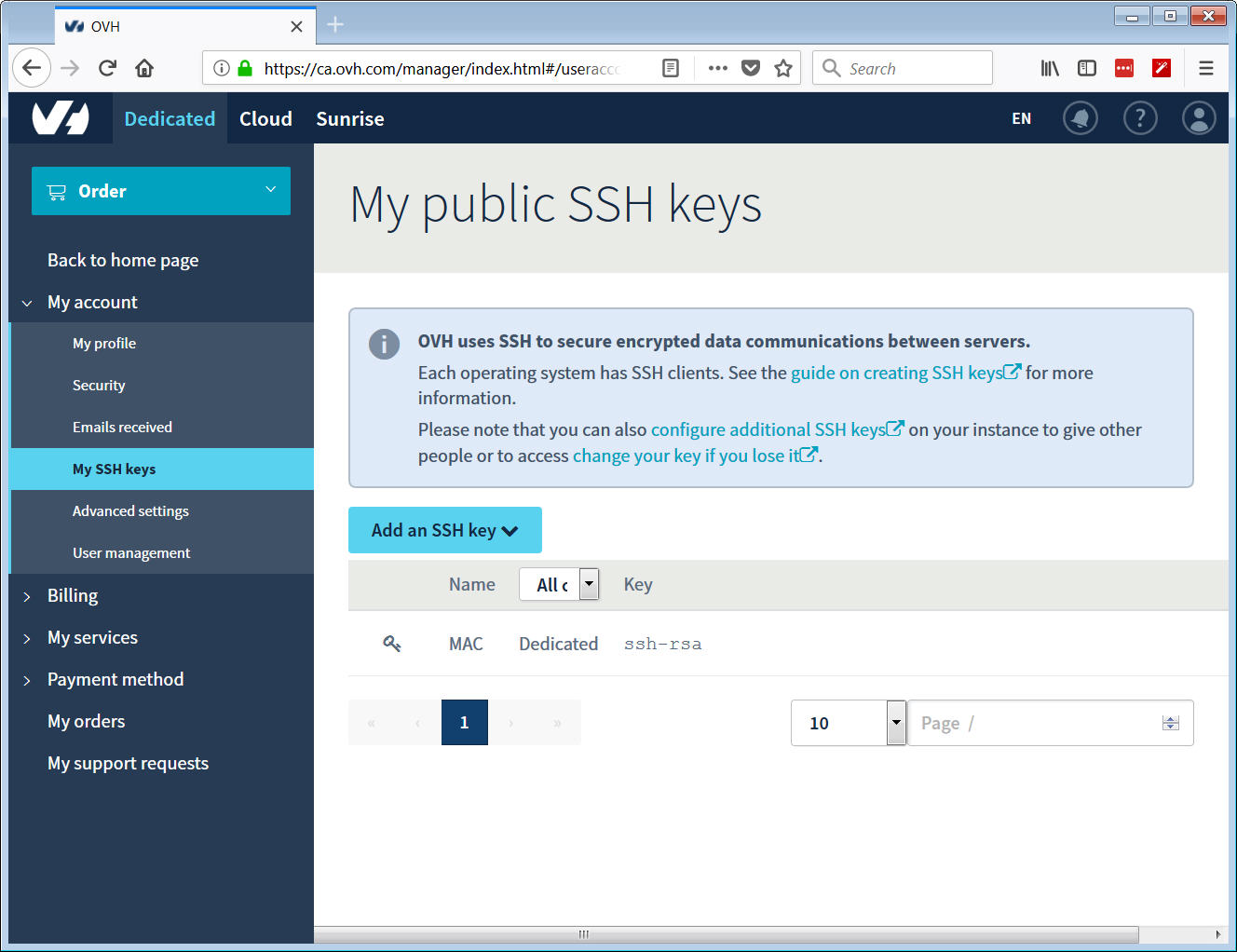Click Back to home page
The height and width of the screenshot is (952, 1237).
tap(122, 260)
